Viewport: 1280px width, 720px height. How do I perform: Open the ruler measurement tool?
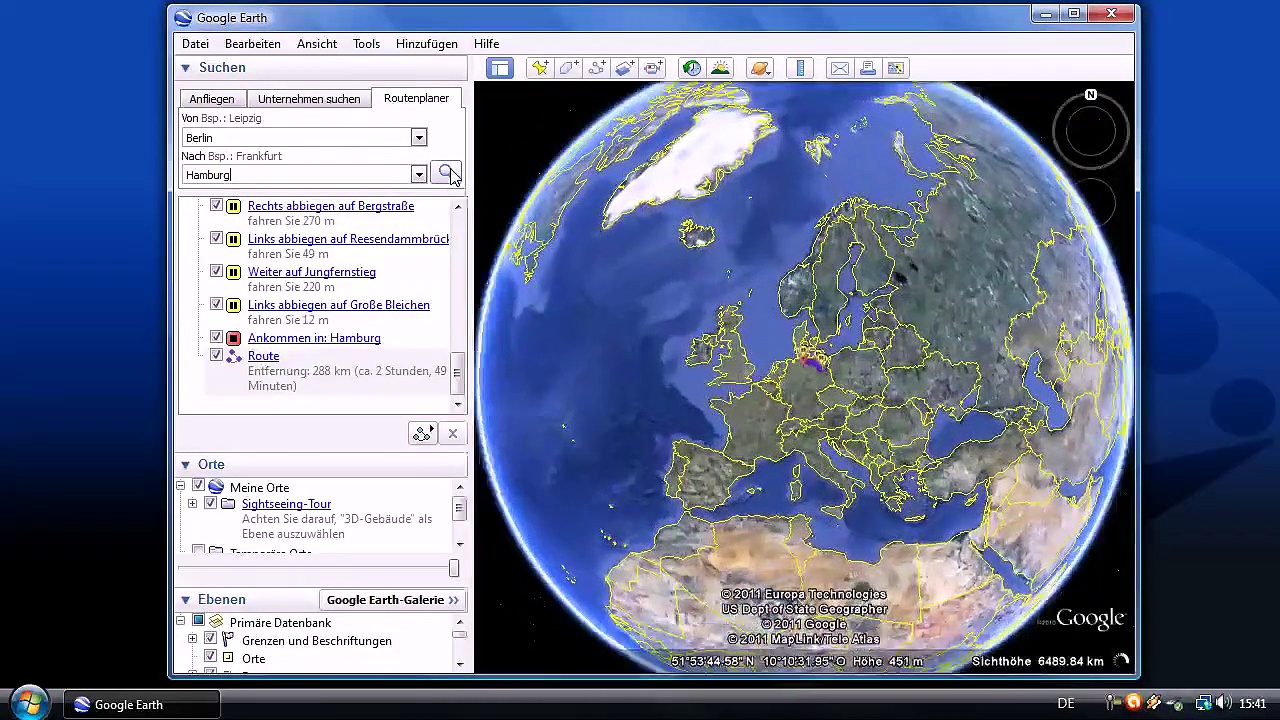[799, 68]
